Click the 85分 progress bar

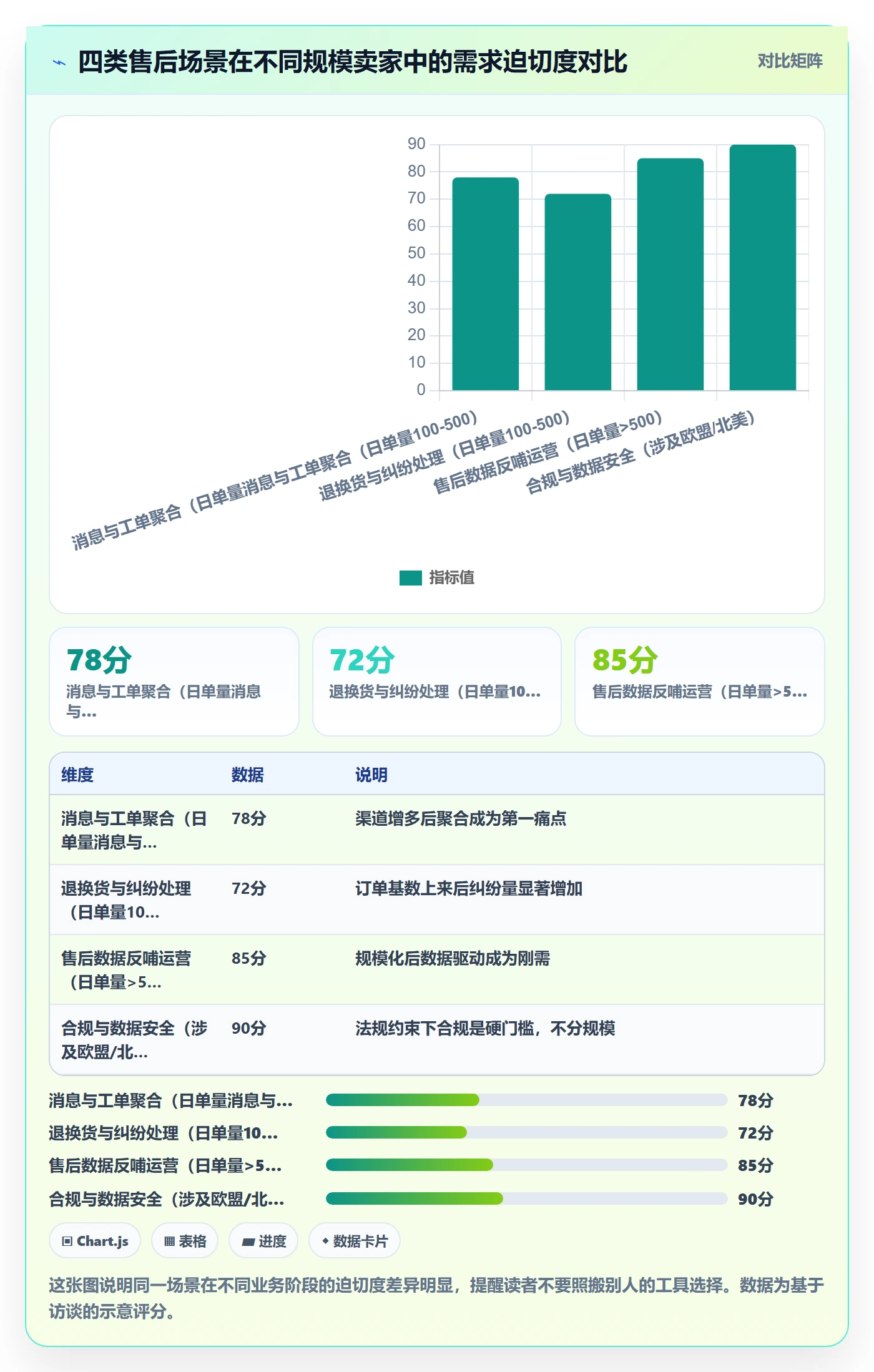(x=527, y=1165)
